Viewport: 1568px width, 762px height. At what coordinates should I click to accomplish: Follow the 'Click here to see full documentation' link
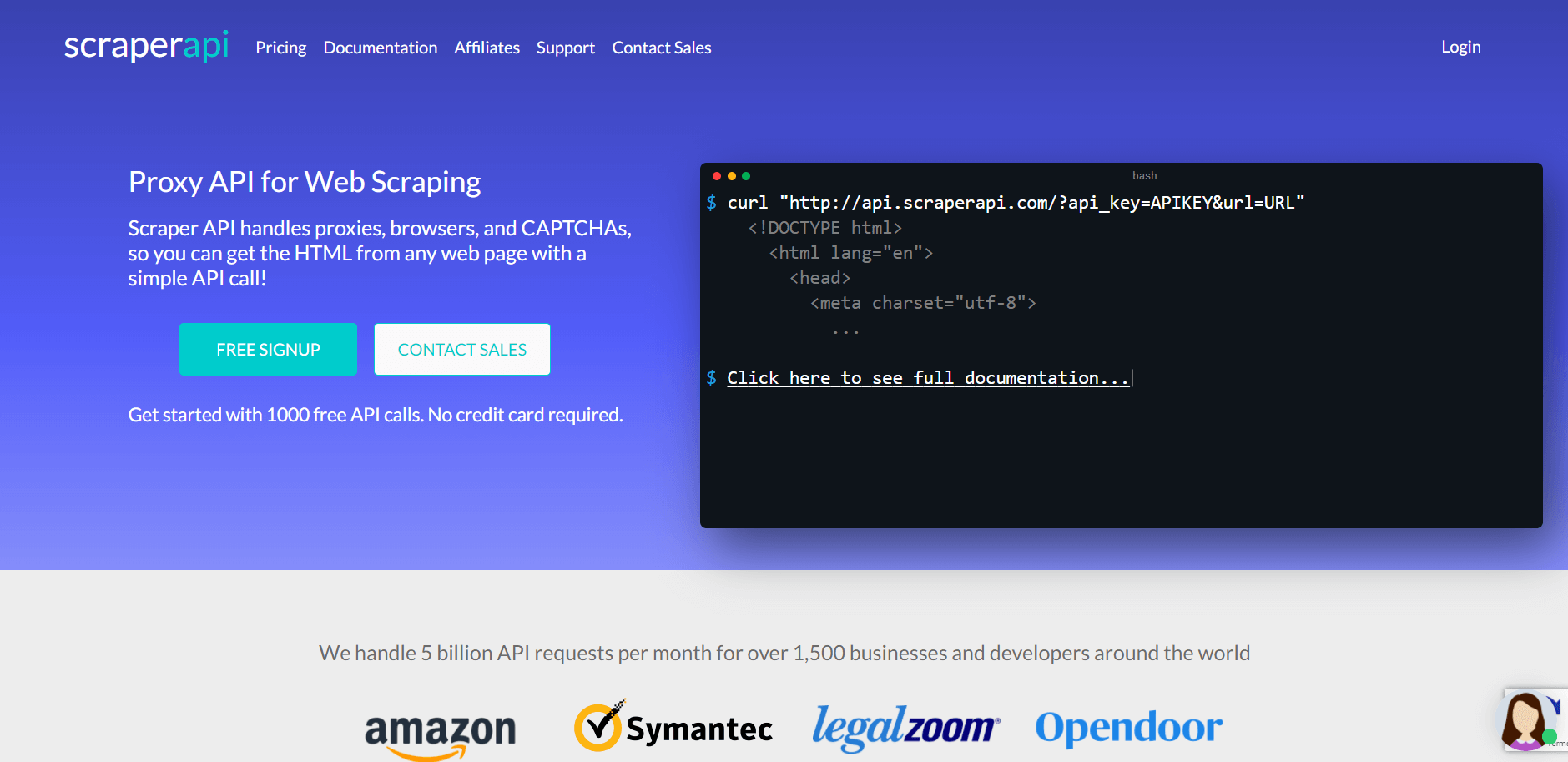(927, 378)
